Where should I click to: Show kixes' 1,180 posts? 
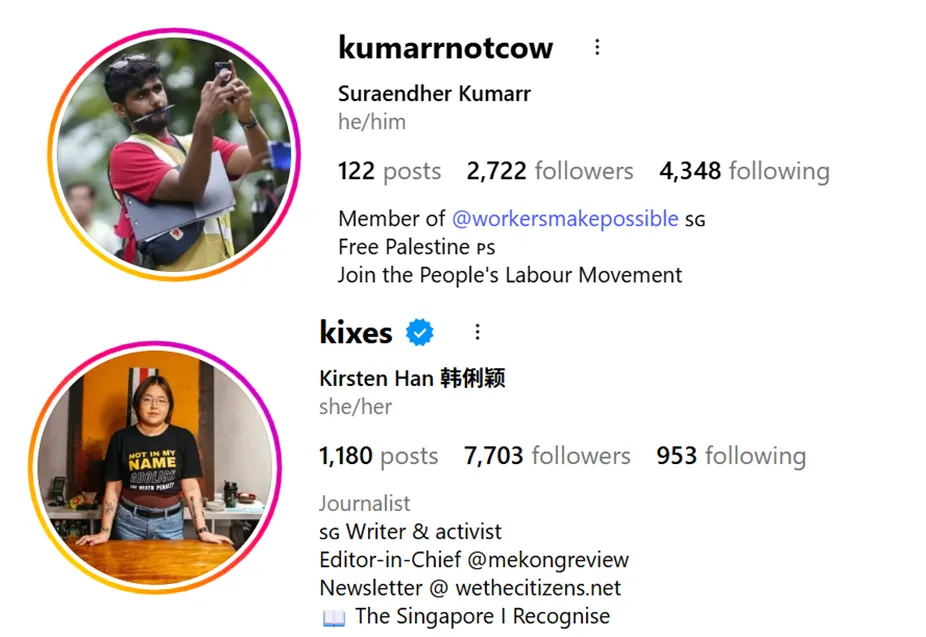tap(379, 456)
